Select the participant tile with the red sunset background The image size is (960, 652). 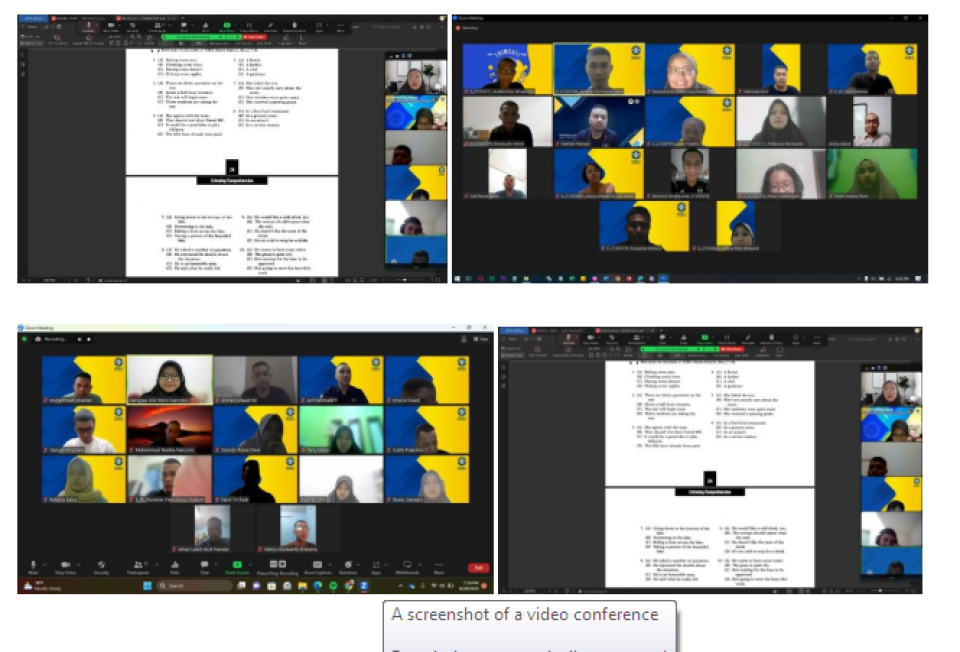click(170, 430)
